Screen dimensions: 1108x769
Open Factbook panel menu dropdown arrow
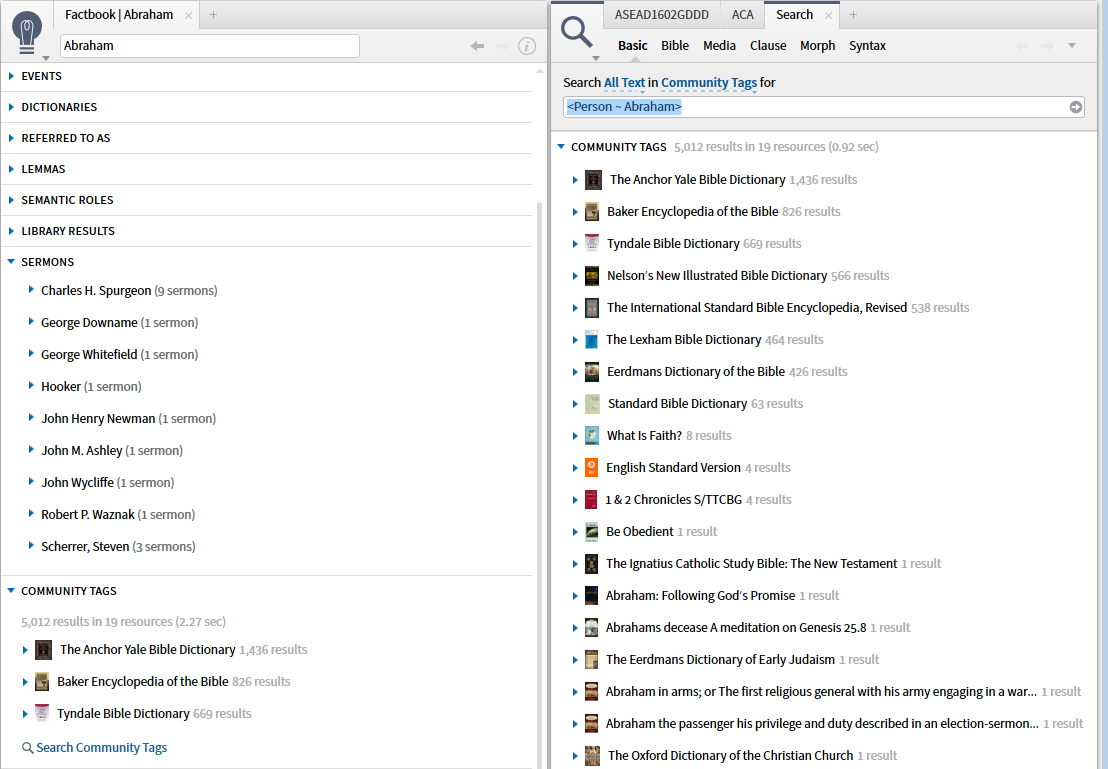coord(46,59)
